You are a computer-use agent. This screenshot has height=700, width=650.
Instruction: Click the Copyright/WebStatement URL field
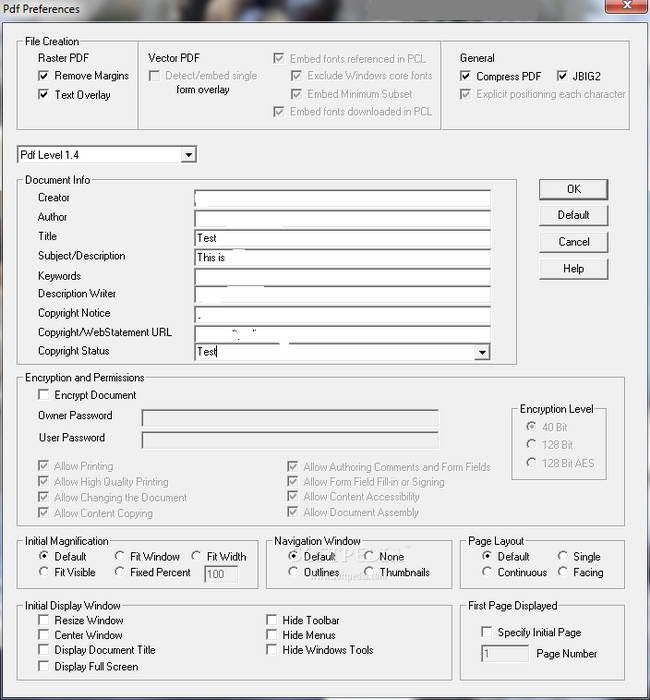click(342, 334)
